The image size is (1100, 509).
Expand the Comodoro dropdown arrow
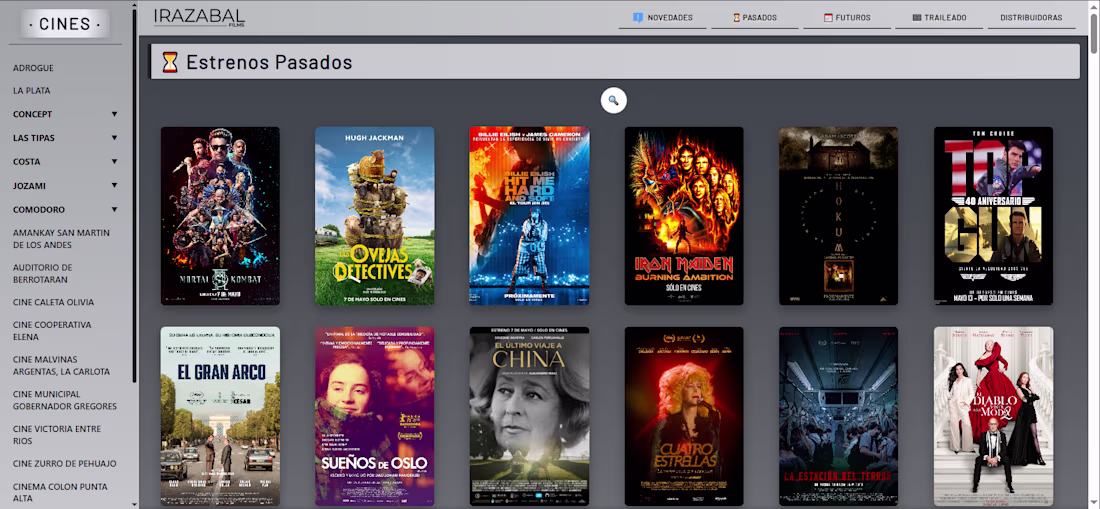[114, 210]
